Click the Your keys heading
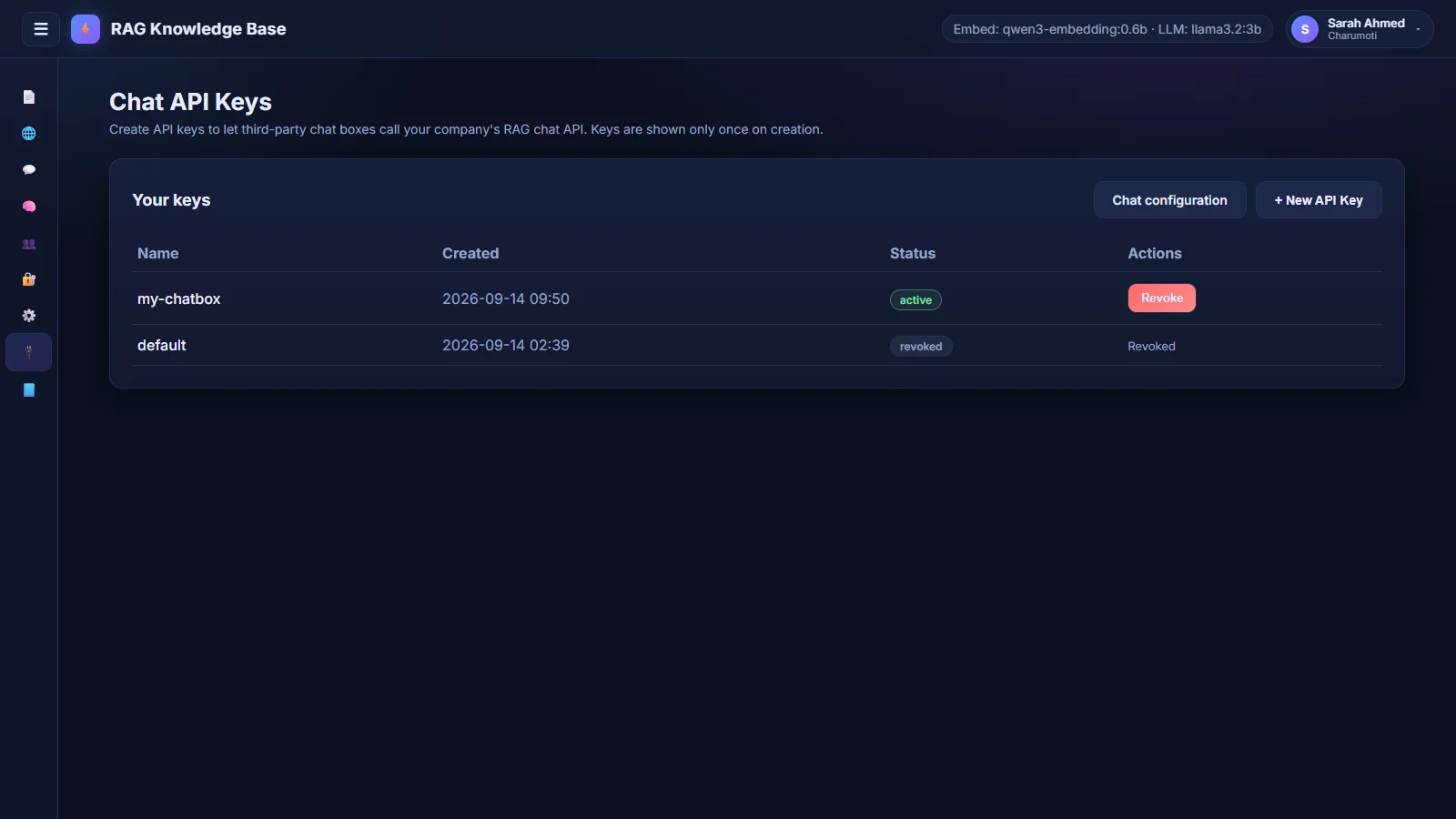 [171, 200]
